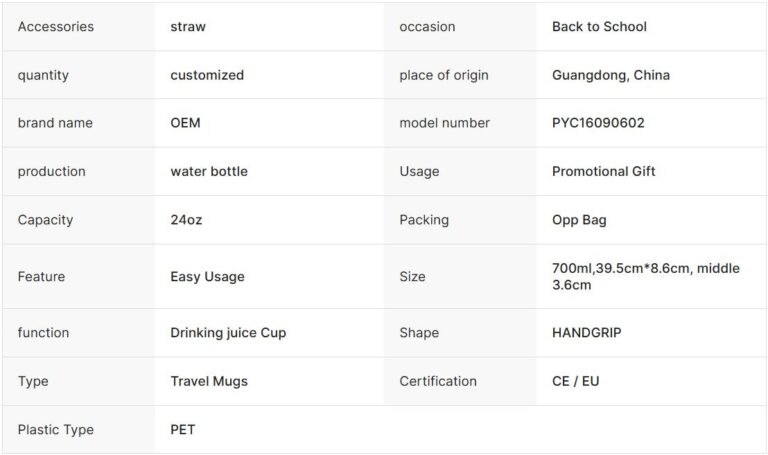Click the 'Opp Bag' packing value
The height and width of the screenshot is (455, 768).
coord(579,220)
